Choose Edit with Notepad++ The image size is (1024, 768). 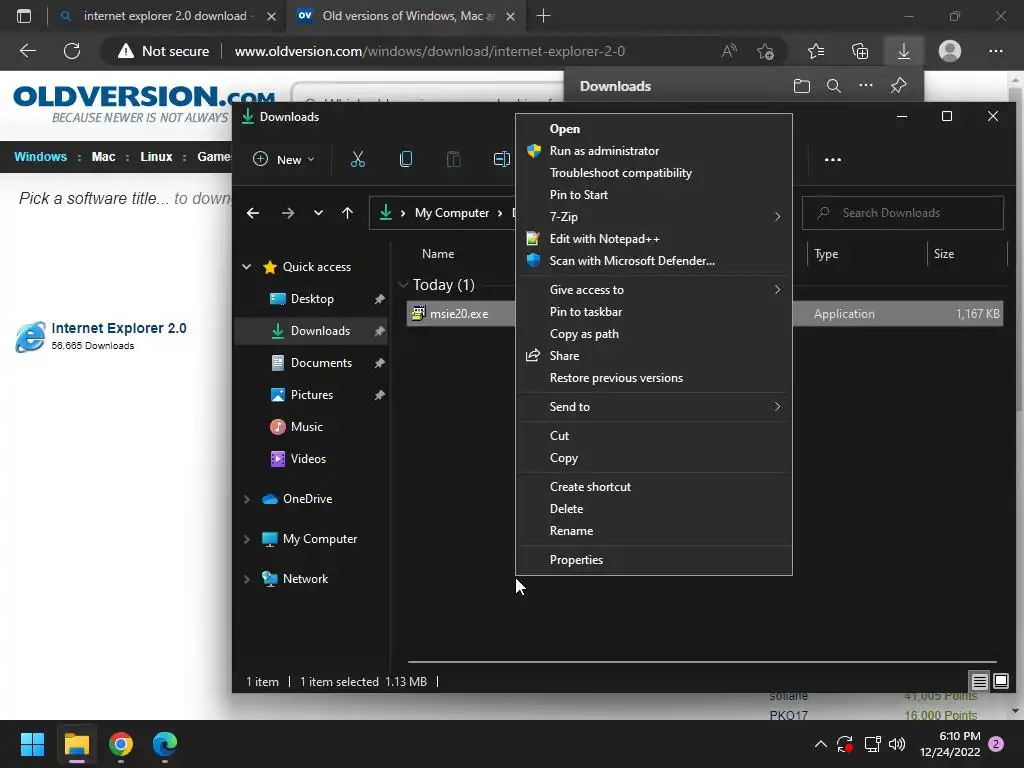coord(654,239)
